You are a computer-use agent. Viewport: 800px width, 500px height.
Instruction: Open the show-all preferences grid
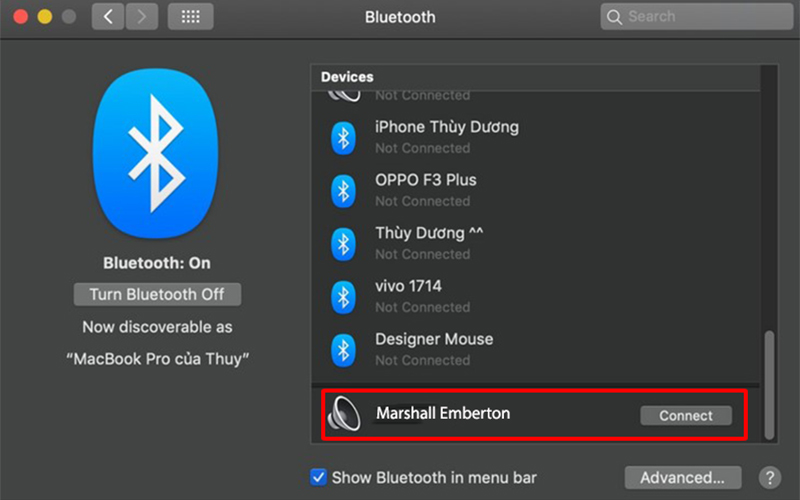click(191, 17)
